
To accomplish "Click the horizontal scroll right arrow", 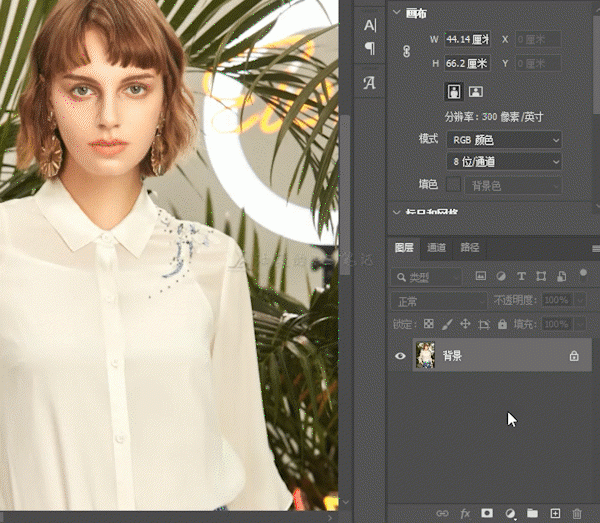I will point(330,518).
